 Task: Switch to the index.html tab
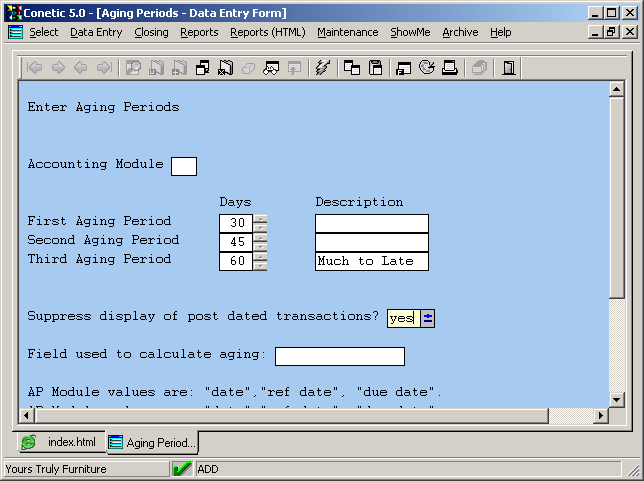60,442
